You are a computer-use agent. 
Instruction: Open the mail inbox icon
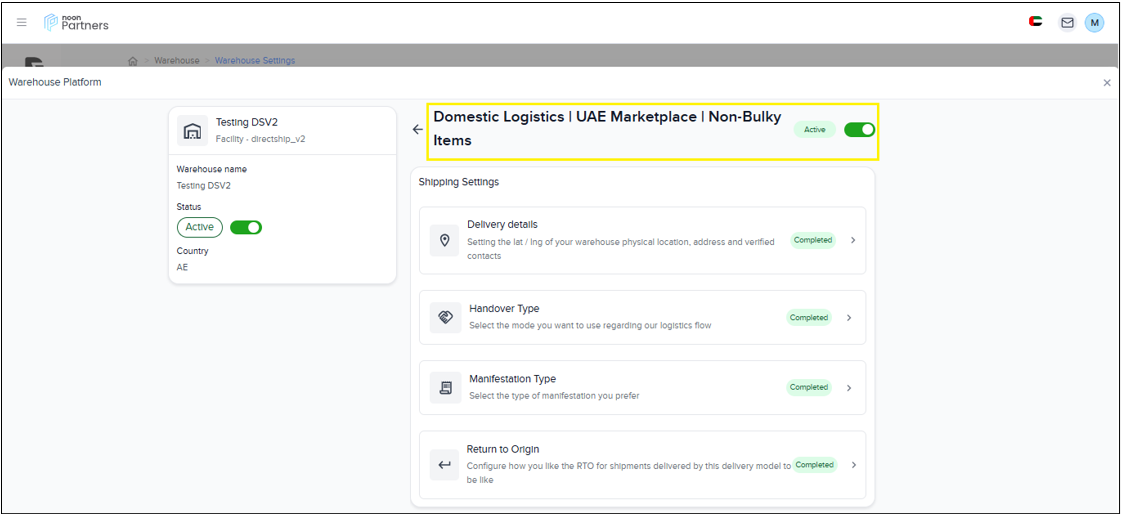[x=1067, y=22]
